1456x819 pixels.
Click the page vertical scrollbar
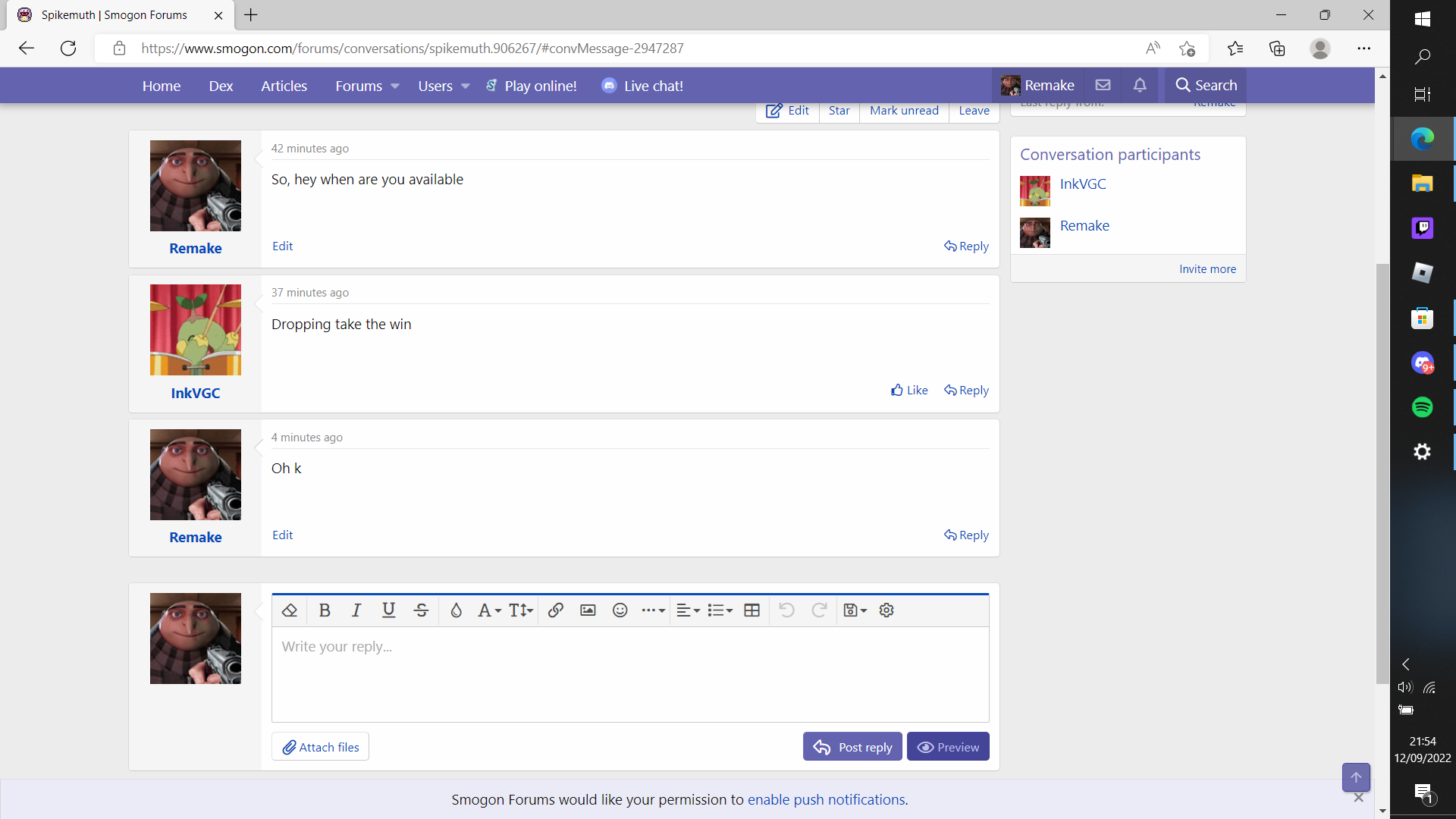click(1382, 474)
